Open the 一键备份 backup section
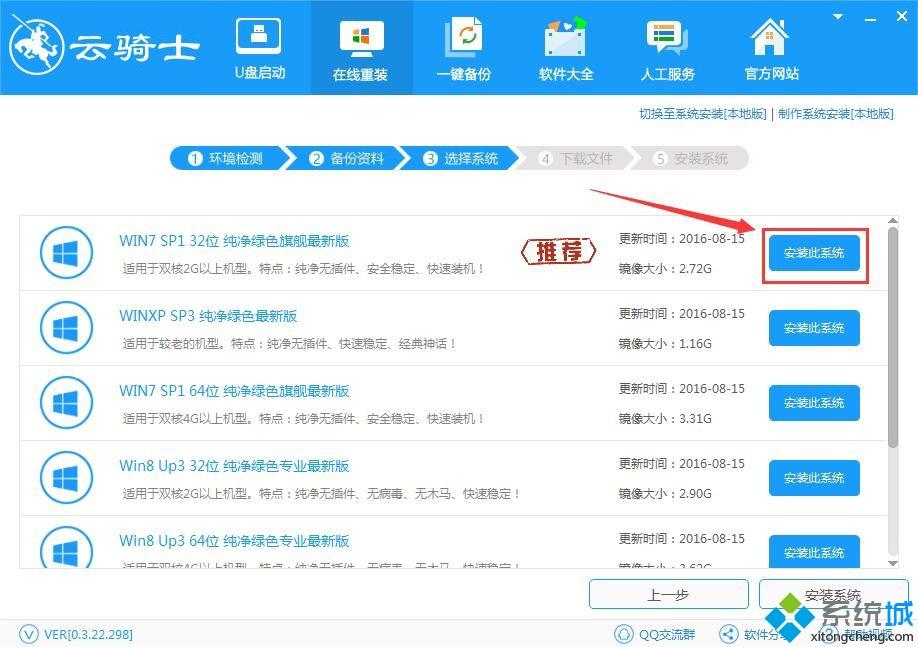918x647 pixels. [x=463, y=49]
